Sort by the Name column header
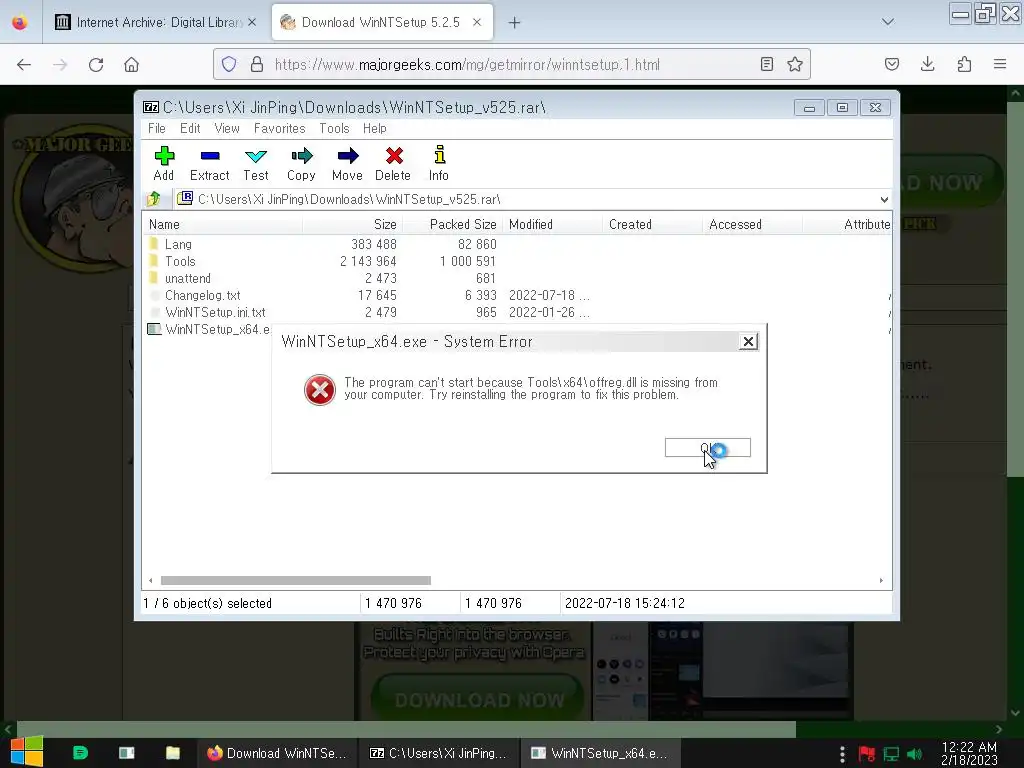 (x=222, y=224)
